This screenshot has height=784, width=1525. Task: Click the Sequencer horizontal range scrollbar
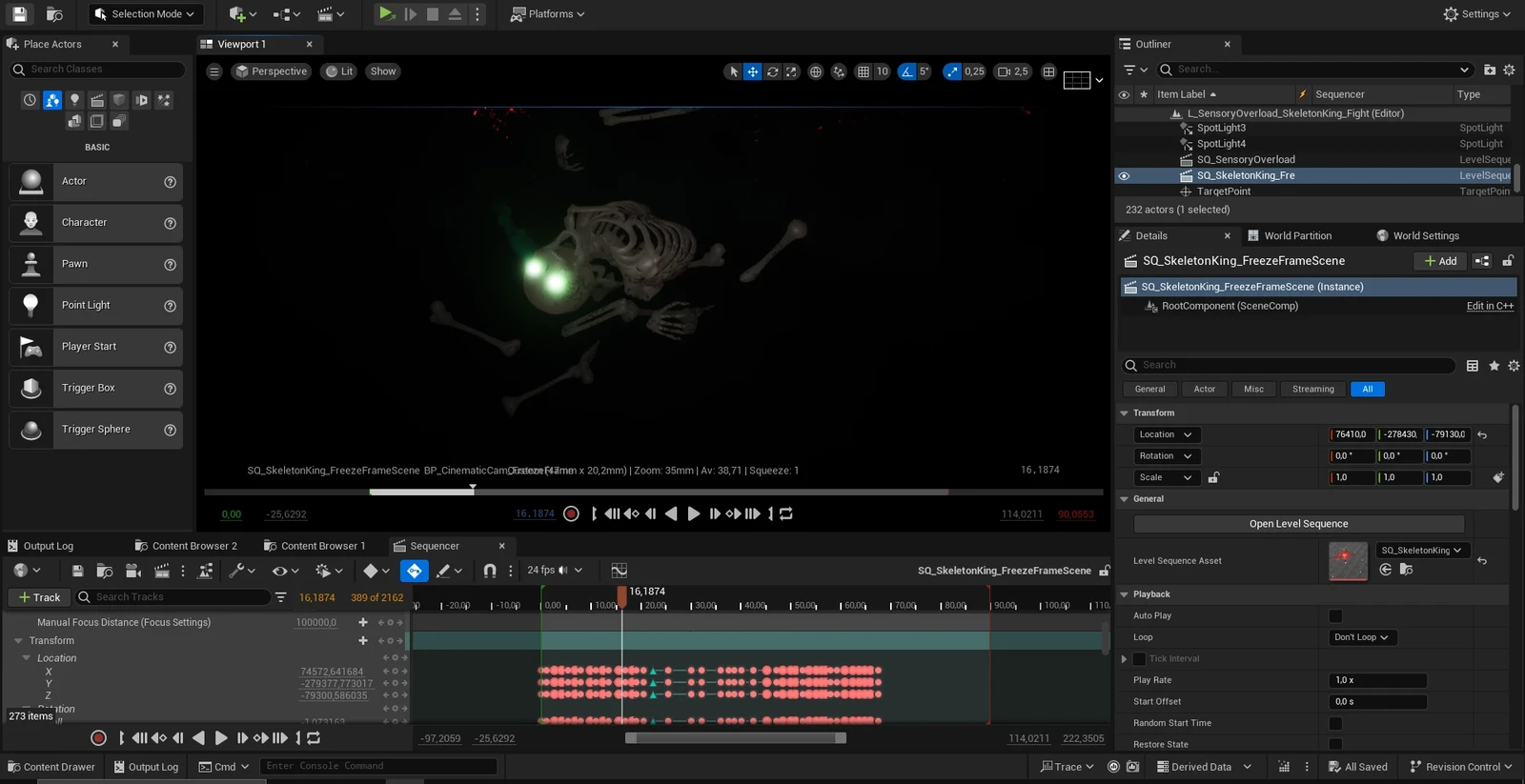tap(735, 738)
